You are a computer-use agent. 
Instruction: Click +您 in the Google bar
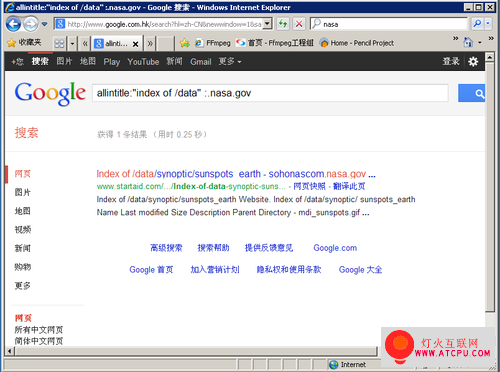tap(17, 62)
